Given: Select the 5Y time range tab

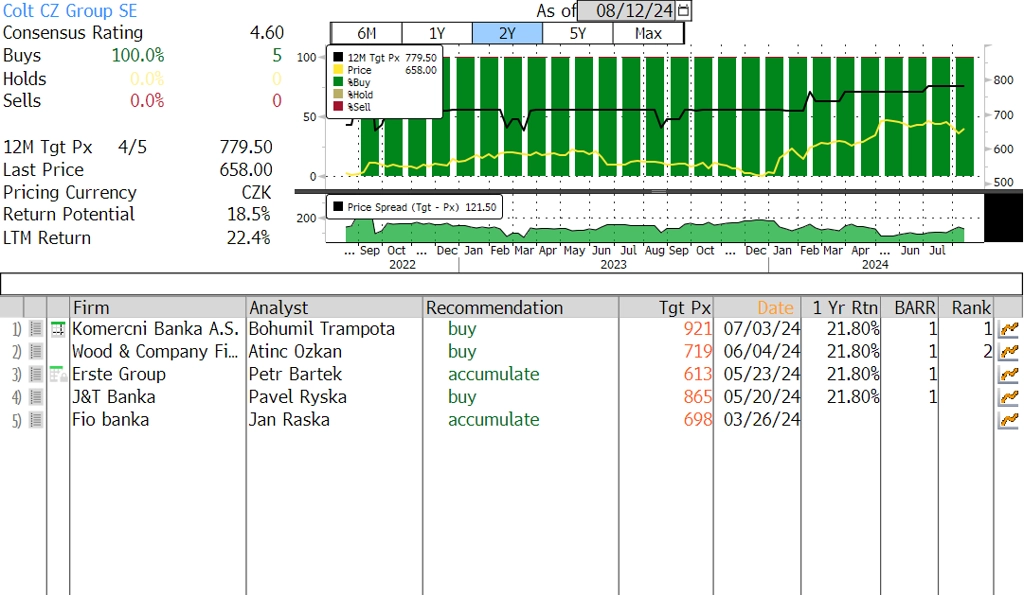Looking at the screenshot, I should [578, 33].
